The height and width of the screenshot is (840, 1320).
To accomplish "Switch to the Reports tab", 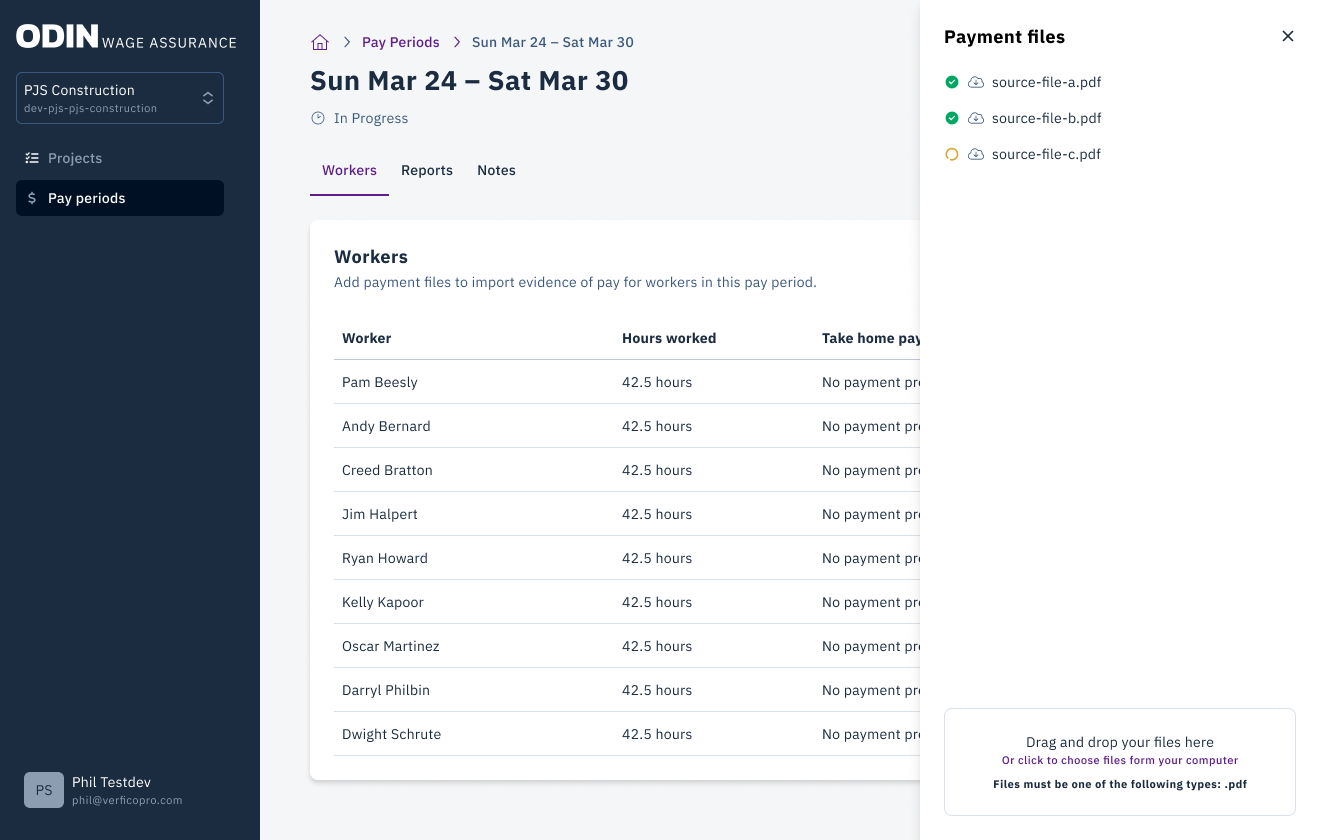I will (x=427, y=170).
